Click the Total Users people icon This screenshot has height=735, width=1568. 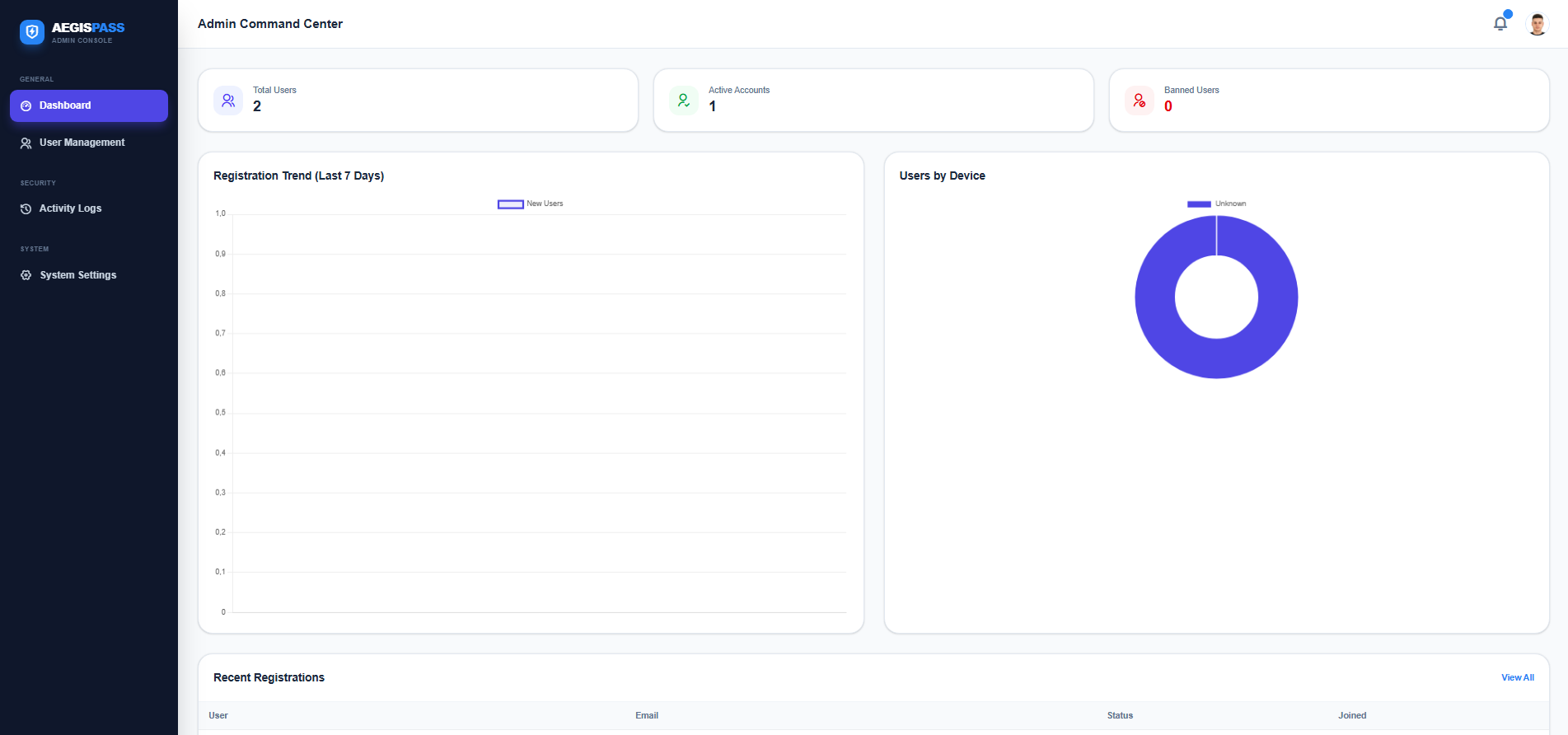tap(228, 101)
